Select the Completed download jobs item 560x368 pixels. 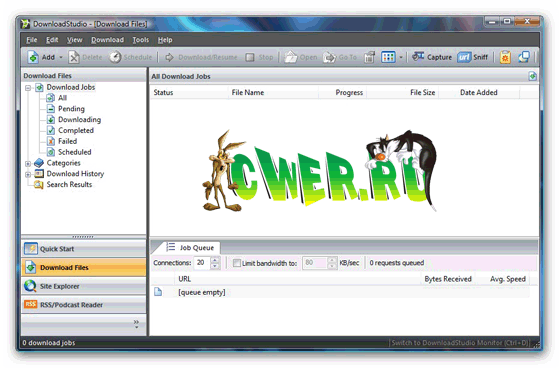[76, 130]
